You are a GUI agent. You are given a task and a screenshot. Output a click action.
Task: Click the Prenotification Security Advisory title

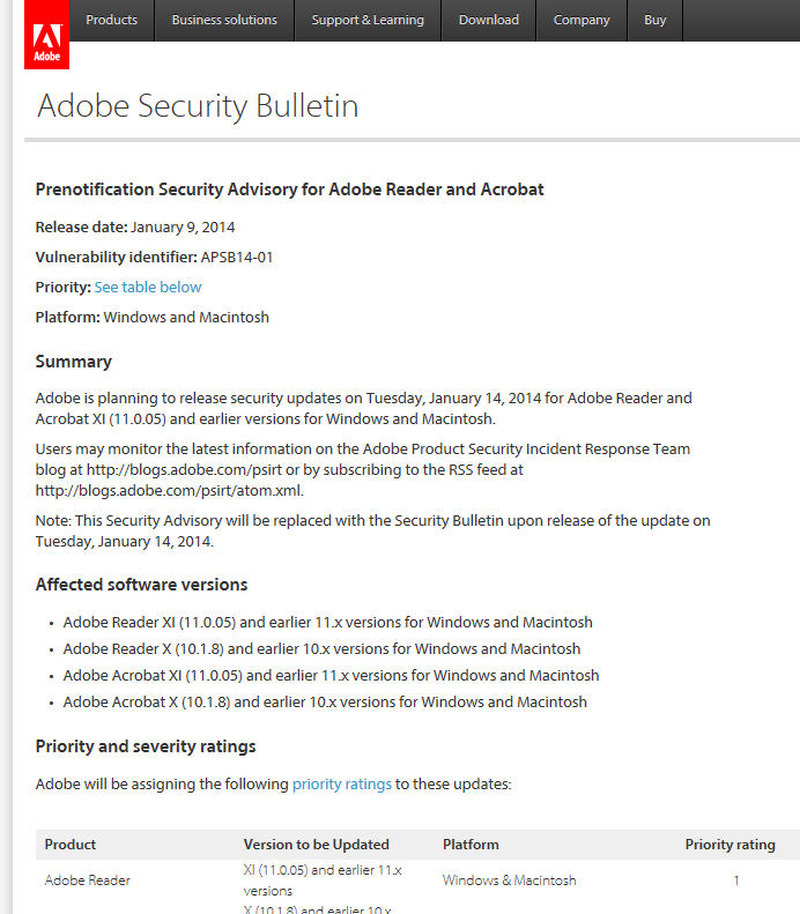[x=289, y=190]
